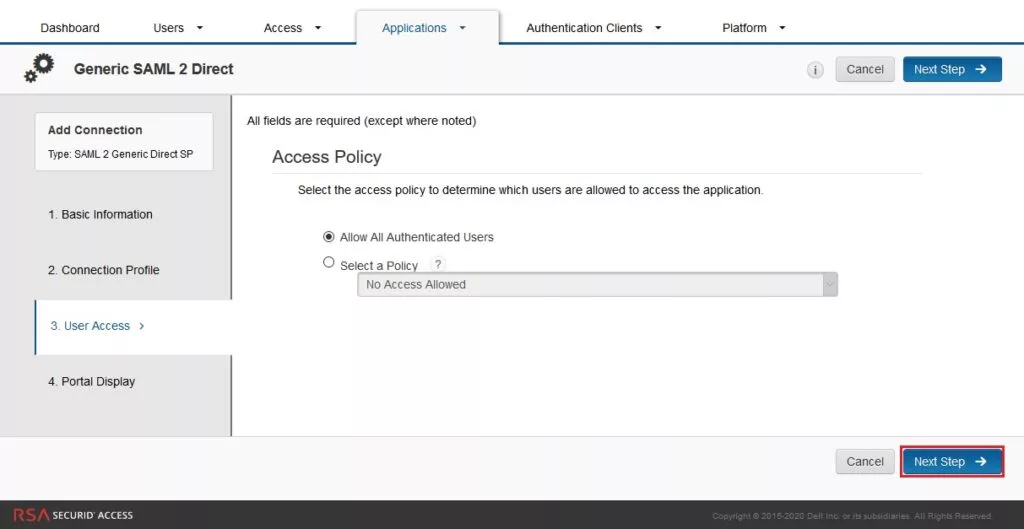This screenshot has width=1024, height=529.
Task: Click the bottom Cancel button
Action: pos(865,462)
